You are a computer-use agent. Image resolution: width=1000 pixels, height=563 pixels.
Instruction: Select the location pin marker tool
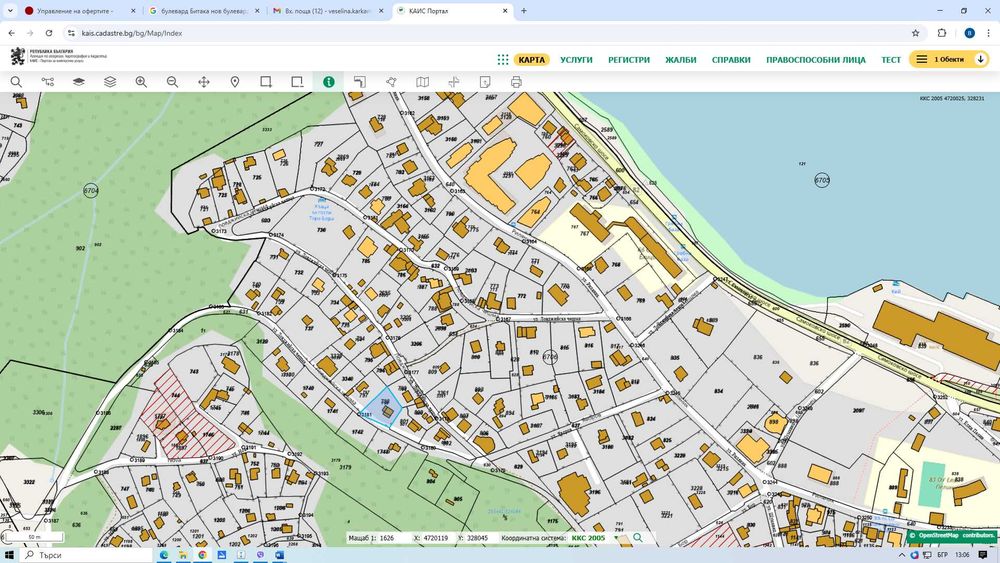tap(235, 82)
